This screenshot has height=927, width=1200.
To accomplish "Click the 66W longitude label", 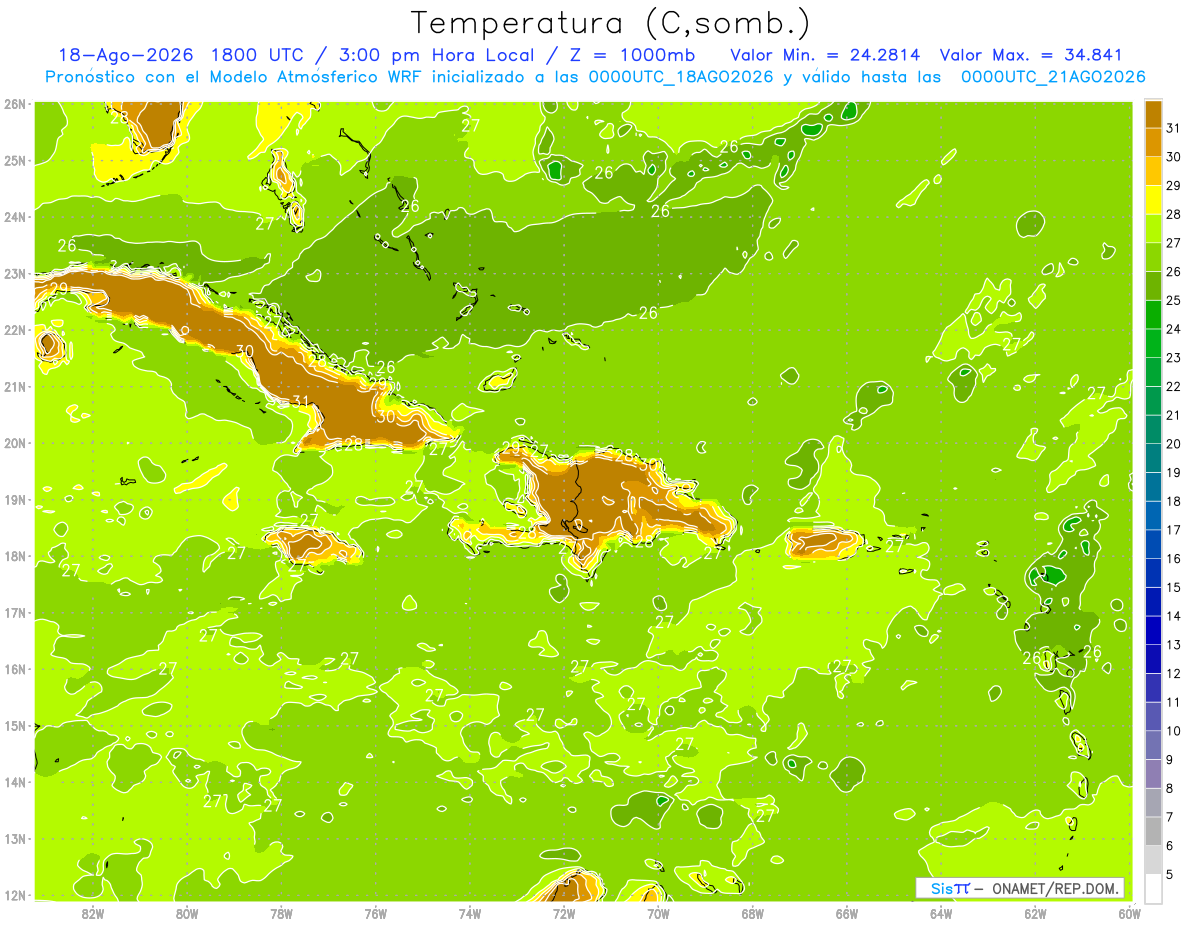I will coord(847,913).
